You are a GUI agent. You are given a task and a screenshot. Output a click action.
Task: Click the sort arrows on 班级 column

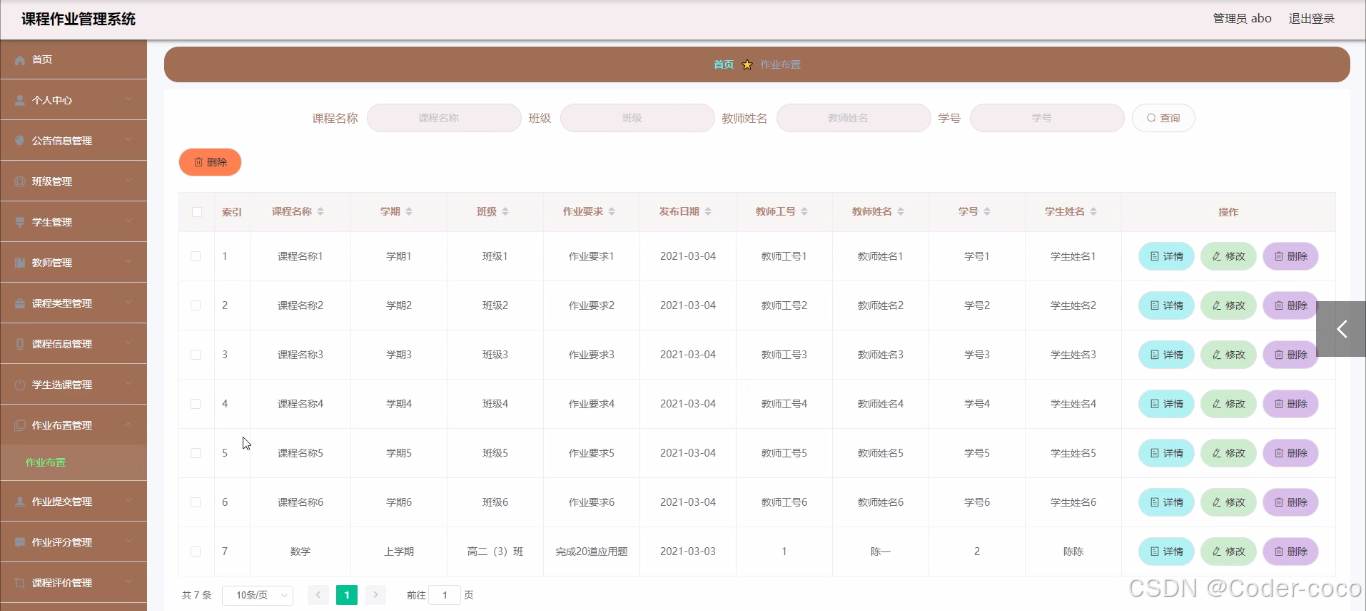tap(505, 212)
